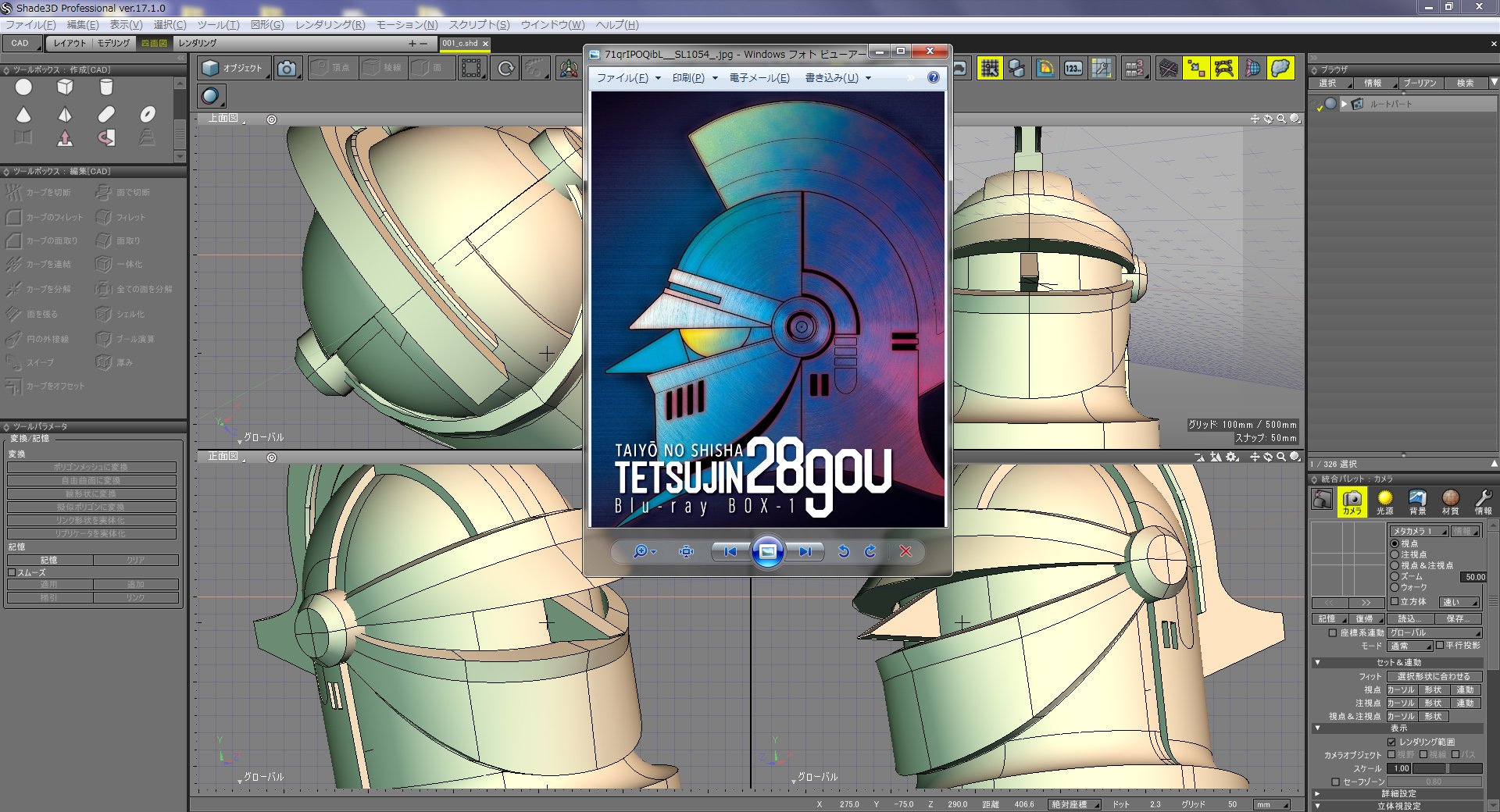
Task: Toggle the yellow bezier handles icon
Action: click(1224, 69)
